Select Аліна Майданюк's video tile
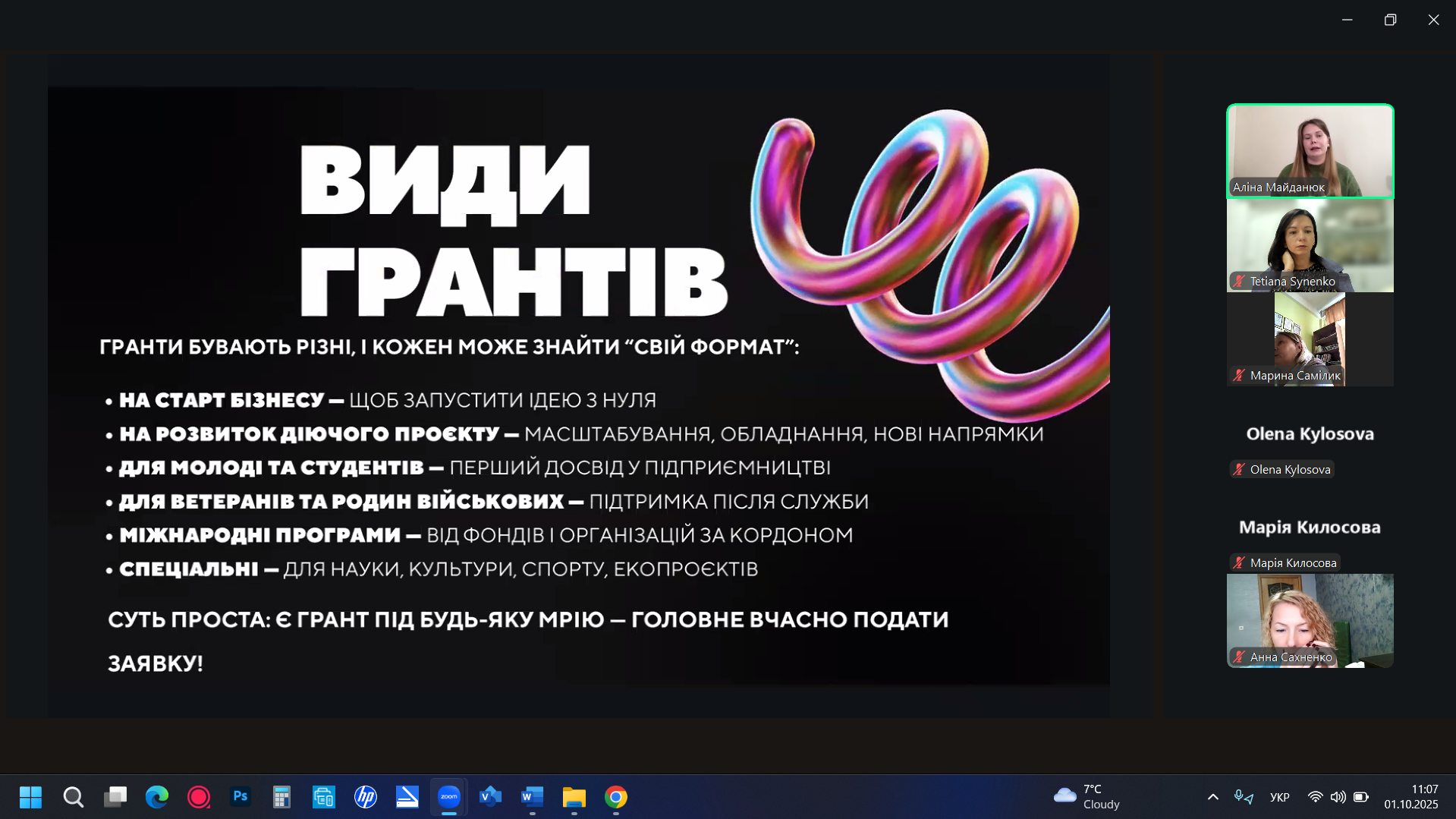This screenshot has width=1456, height=819. [x=1310, y=151]
